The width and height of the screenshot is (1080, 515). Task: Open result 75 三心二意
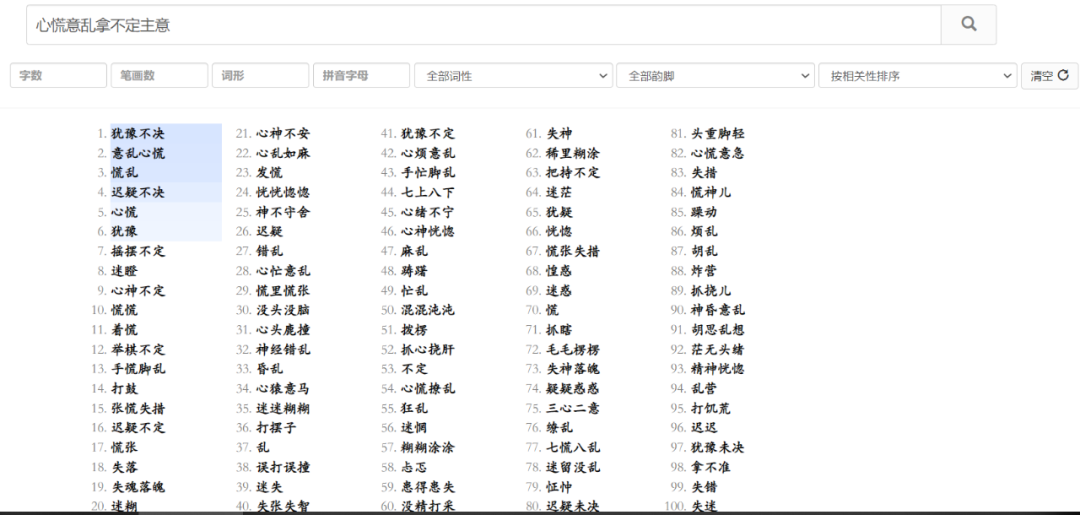click(x=573, y=408)
